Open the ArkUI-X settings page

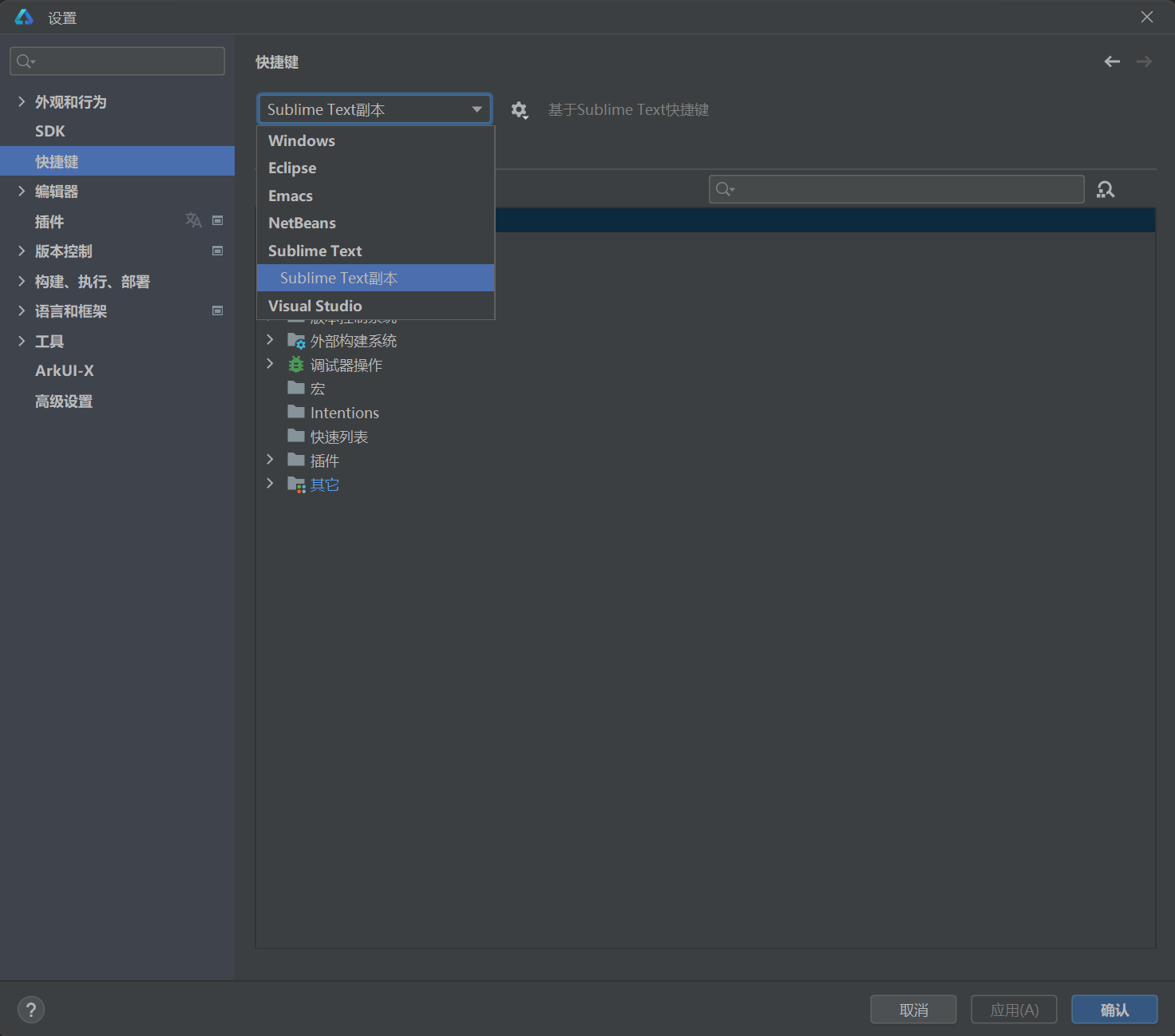coord(65,370)
